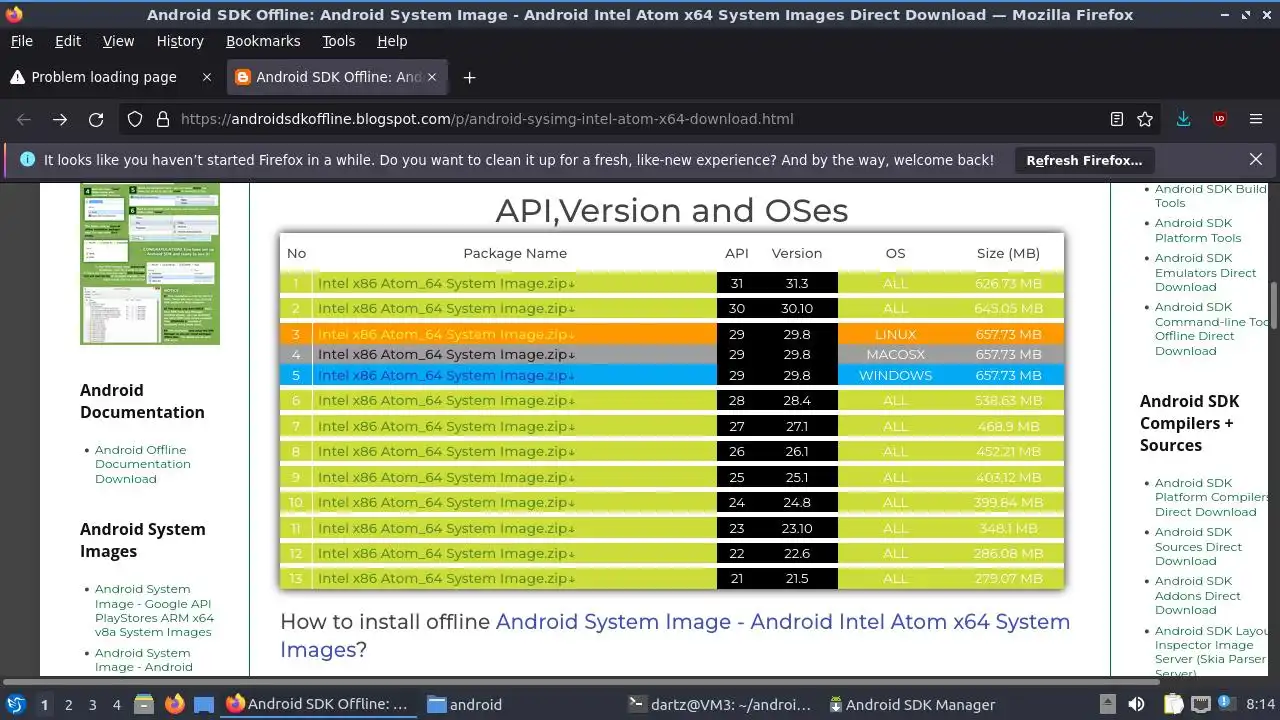Launch file manager from taskbar quick launch
Image resolution: width=1280 pixels, height=720 pixels.
pyautogui.click(x=143, y=704)
